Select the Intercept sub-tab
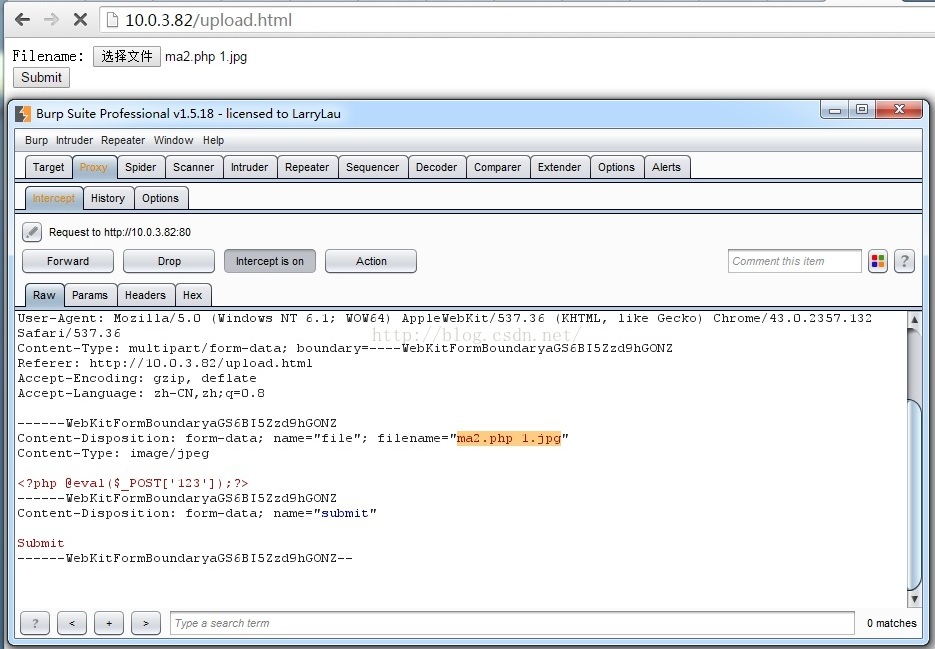 tap(54, 199)
